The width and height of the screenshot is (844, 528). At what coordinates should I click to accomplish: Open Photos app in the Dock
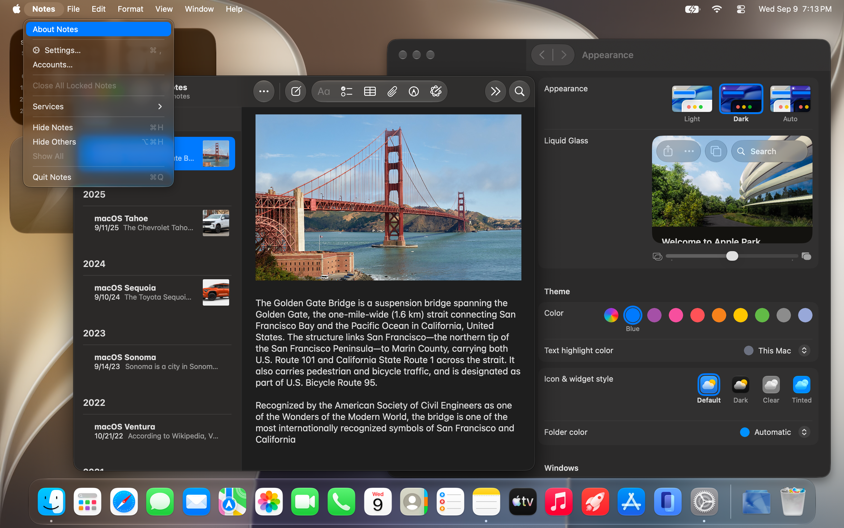[269, 502]
